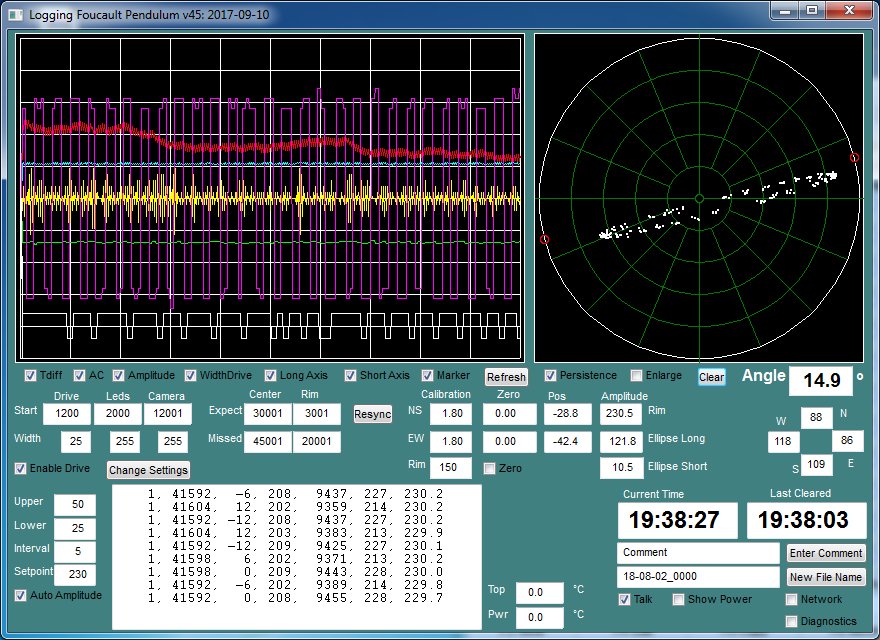
Task: Toggle the Amplitude trace checkbox
Action: click(119, 376)
